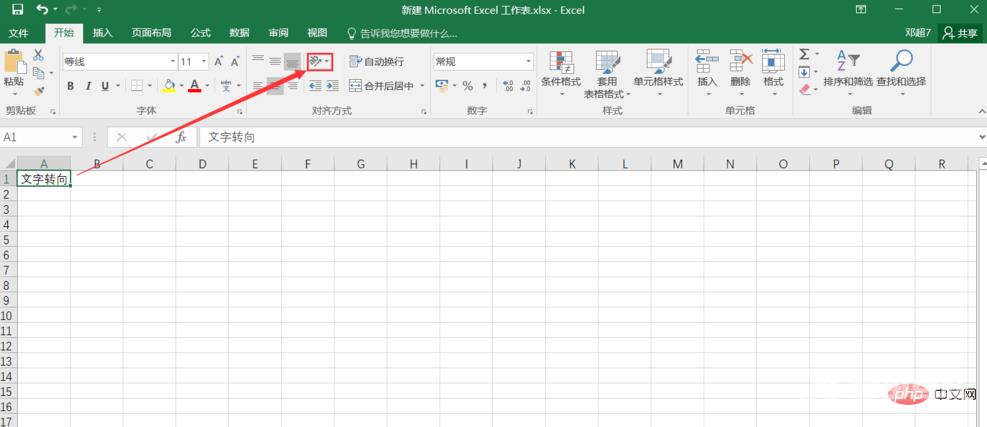The width and height of the screenshot is (987, 427).
Task: Toggle Bold formatting
Action: point(71,86)
